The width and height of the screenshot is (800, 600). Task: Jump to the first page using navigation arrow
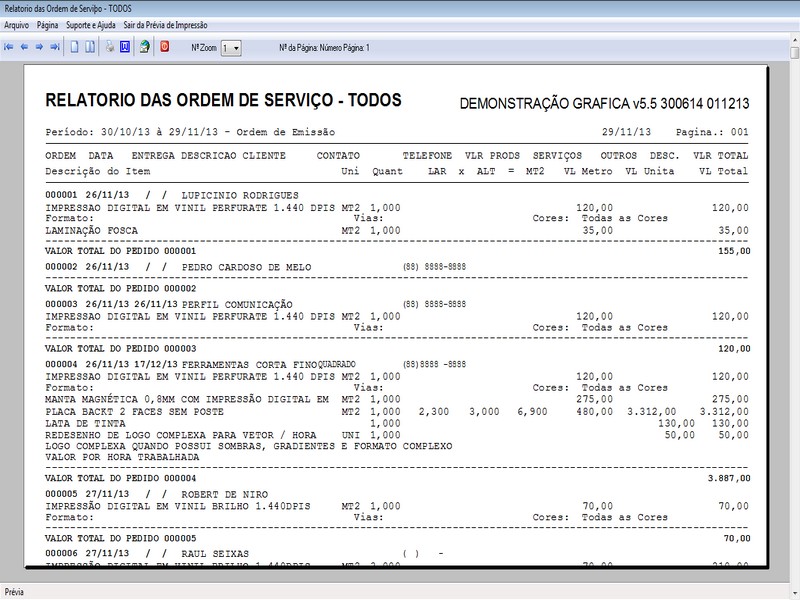point(9,46)
